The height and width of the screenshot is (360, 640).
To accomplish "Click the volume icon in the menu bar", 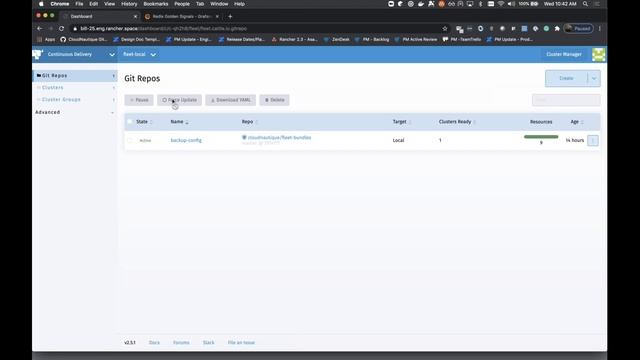I will pos(511,4).
